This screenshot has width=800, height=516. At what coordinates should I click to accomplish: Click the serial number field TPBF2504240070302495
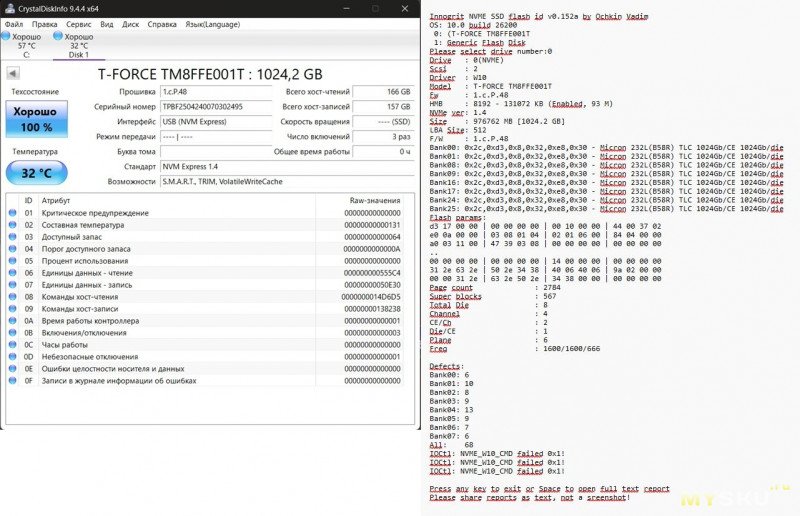pyautogui.click(x=216, y=107)
